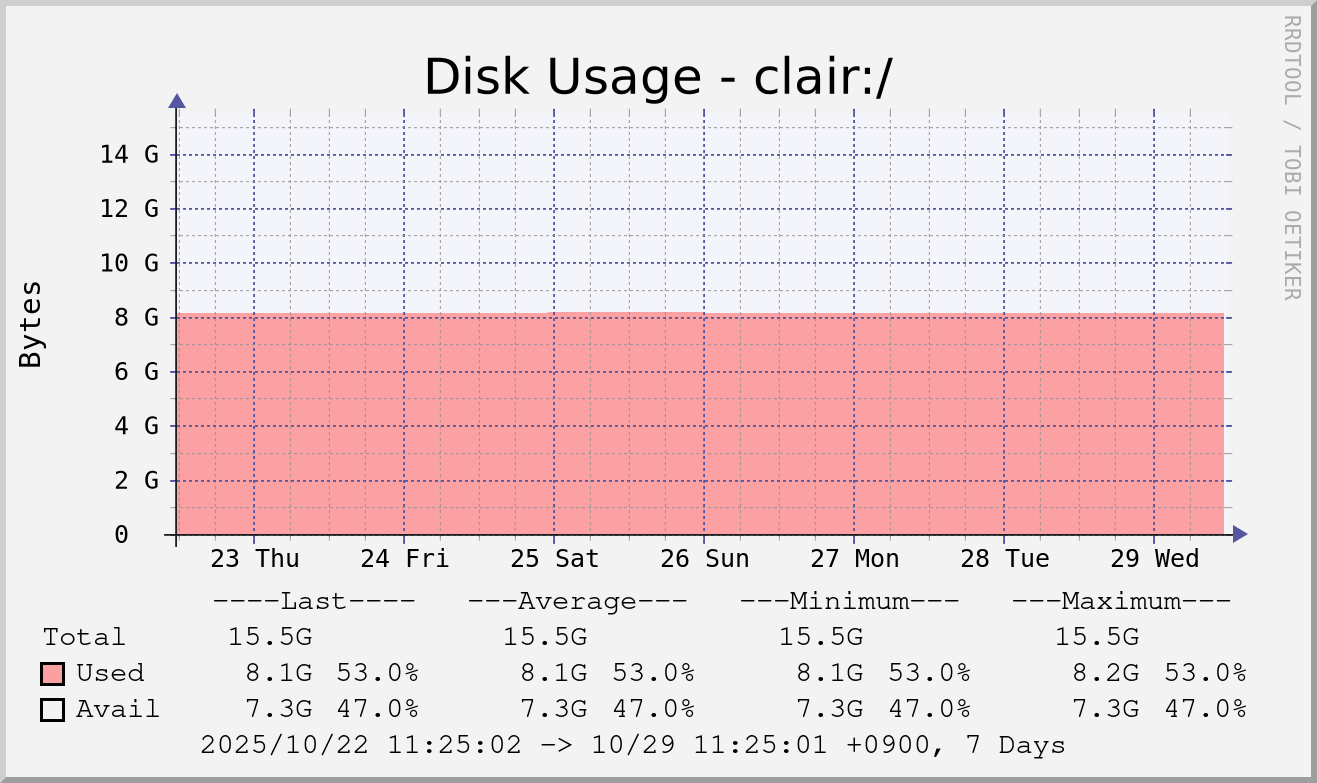Click the Maximum Used value 8.2G
Screen dimensions: 1317x783
coord(1105,673)
